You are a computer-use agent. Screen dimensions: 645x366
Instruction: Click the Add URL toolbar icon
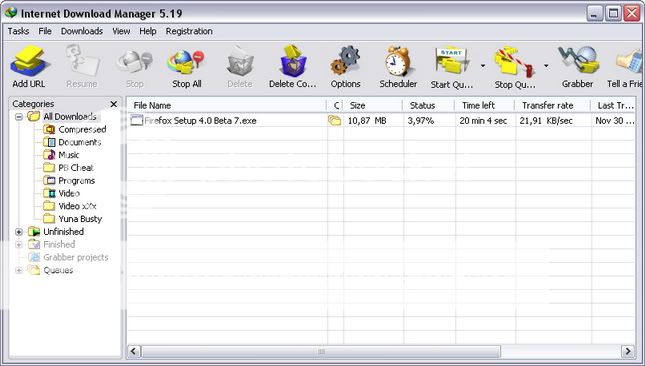30,62
